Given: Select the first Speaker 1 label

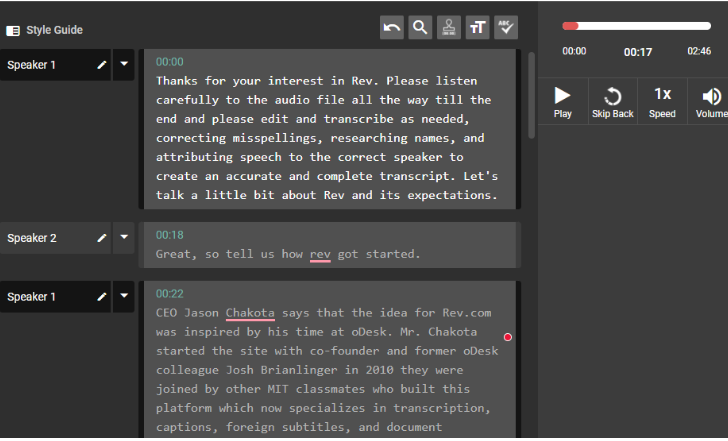Looking at the screenshot, I should point(31,65).
